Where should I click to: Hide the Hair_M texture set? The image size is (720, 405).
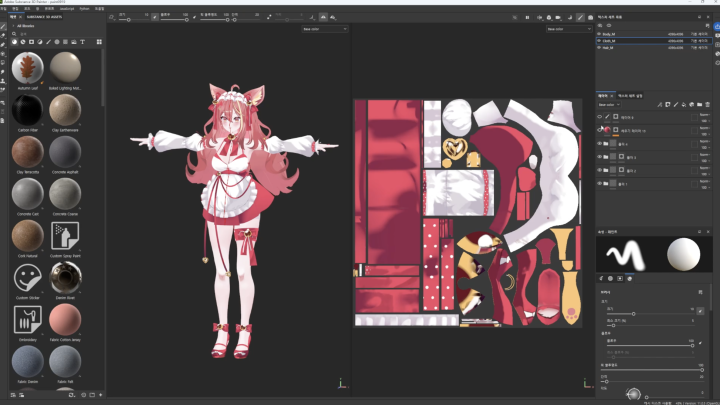coord(599,47)
